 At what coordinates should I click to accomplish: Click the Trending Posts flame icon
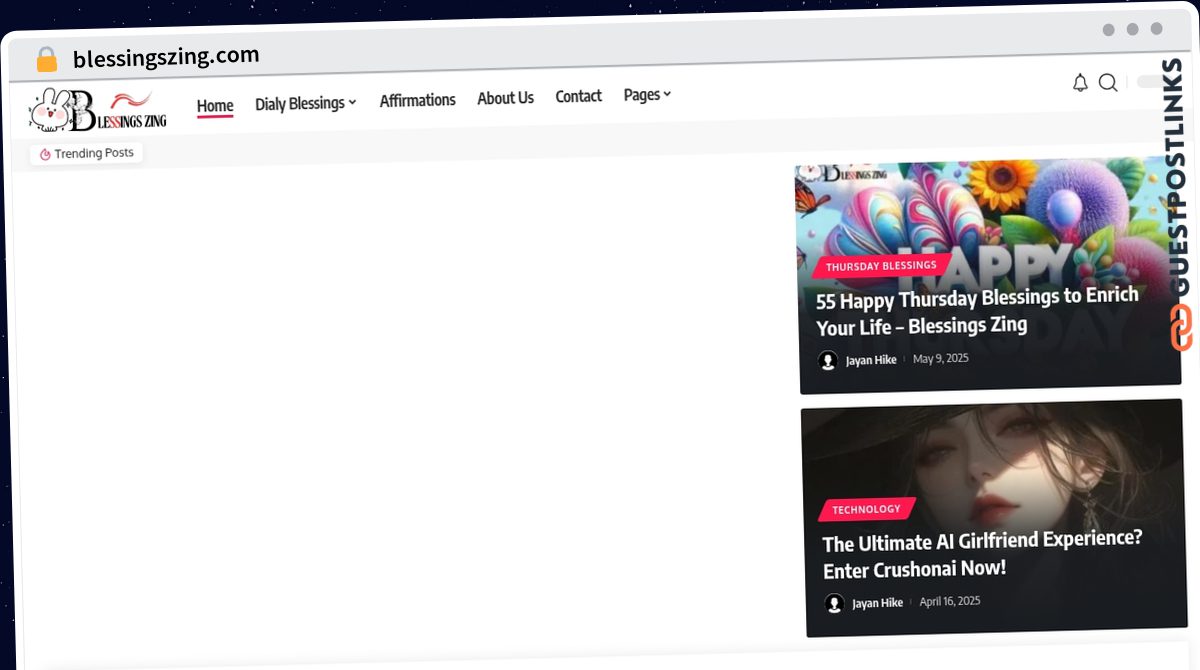[45, 154]
